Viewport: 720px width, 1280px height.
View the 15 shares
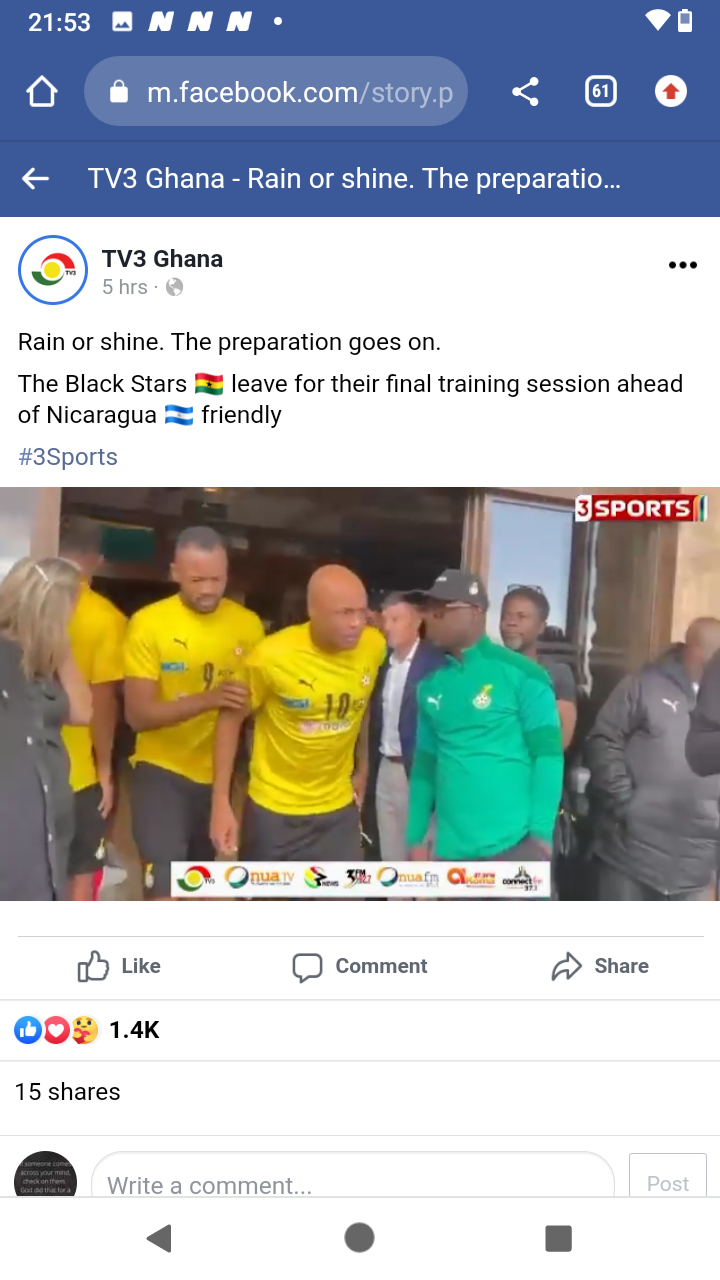pyautogui.click(x=68, y=1092)
